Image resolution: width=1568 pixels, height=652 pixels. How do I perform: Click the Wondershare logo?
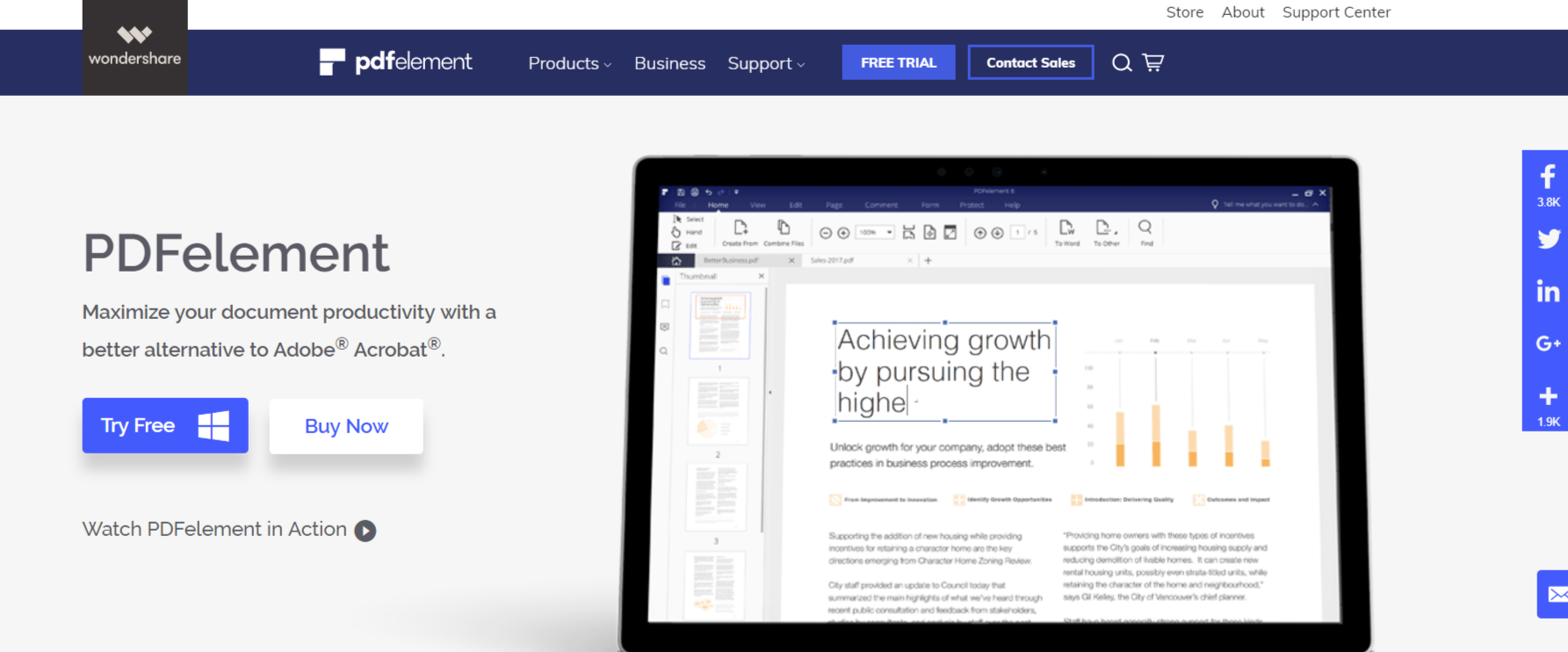(x=134, y=47)
